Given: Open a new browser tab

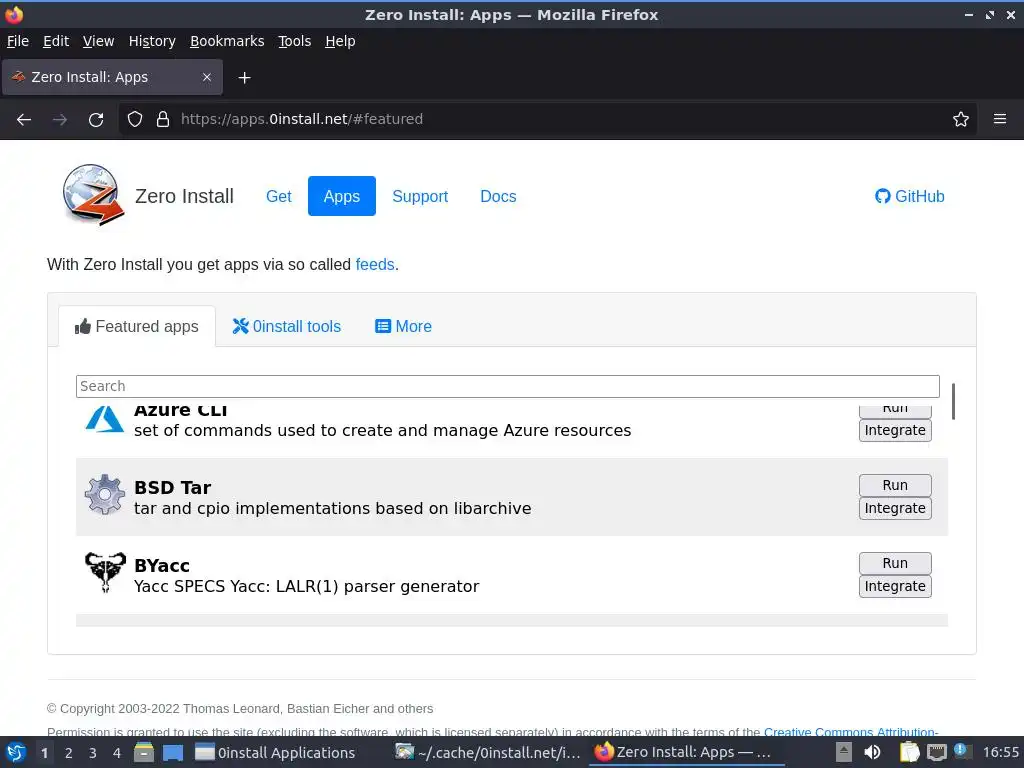Looking at the screenshot, I should [x=244, y=78].
